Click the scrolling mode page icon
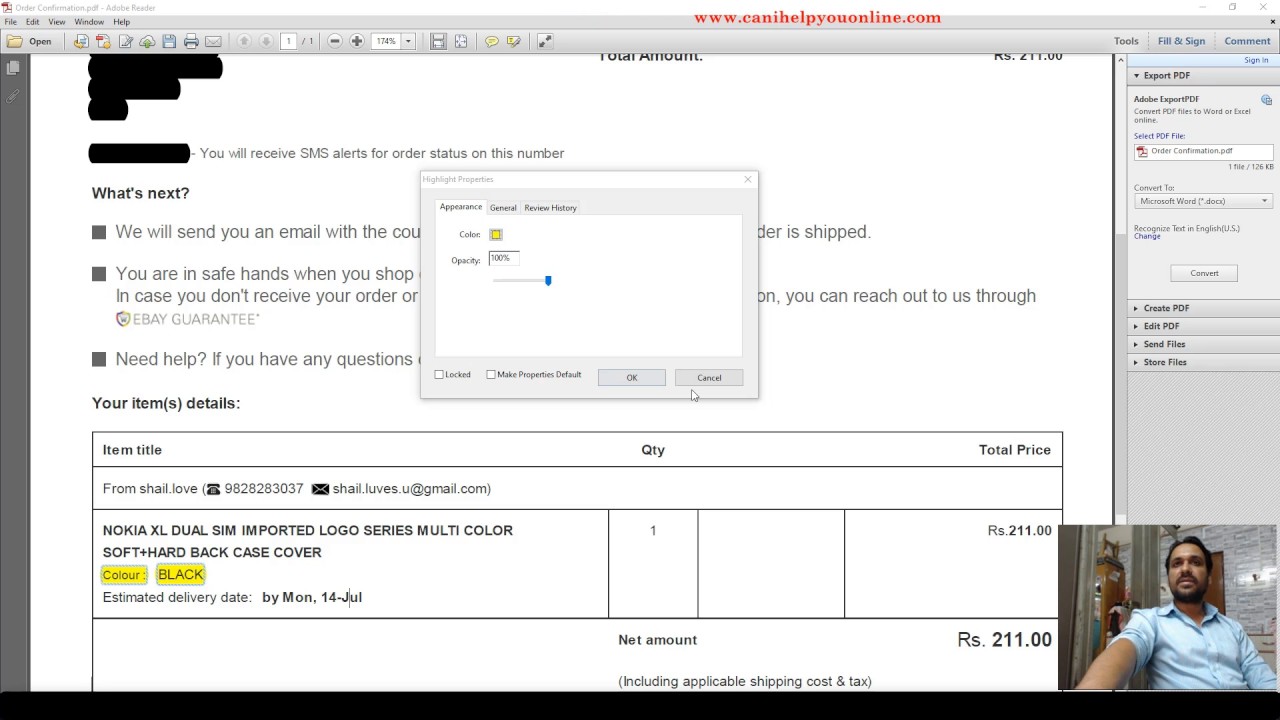1280x720 pixels. pyautogui.click(x=438, y=41)
